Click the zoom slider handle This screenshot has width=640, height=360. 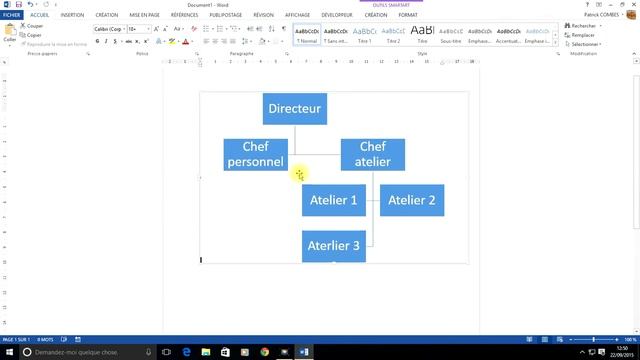pyautogui.click(x=593, y=339)
